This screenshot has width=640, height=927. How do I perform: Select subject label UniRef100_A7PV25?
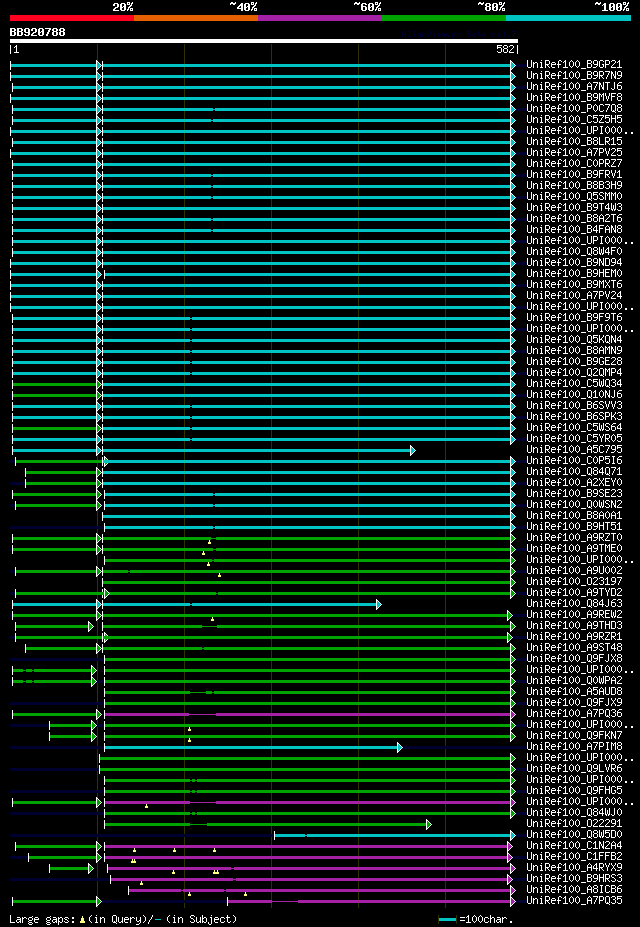click(x=574, y=153)
